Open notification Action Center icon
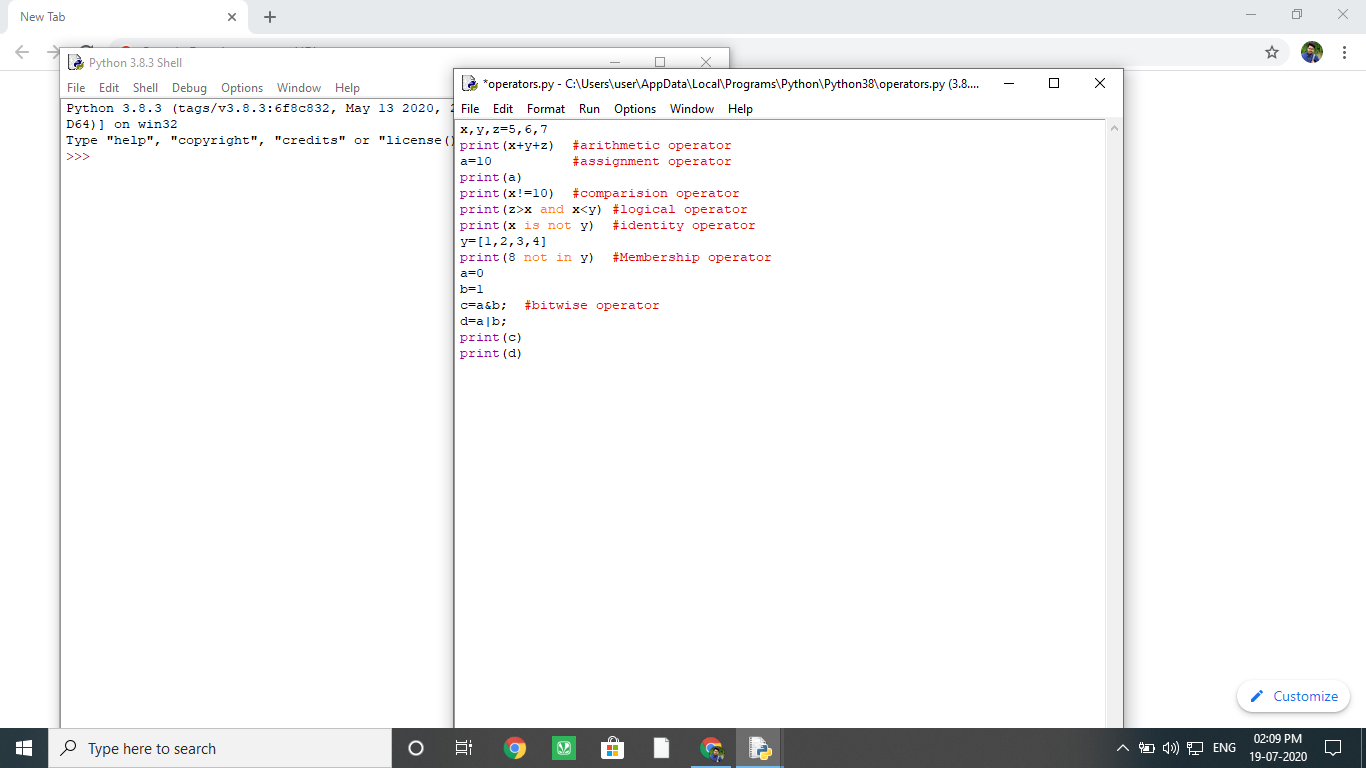The width and height of the screenshot is (1366, 768). click(x=1332, y=748)
